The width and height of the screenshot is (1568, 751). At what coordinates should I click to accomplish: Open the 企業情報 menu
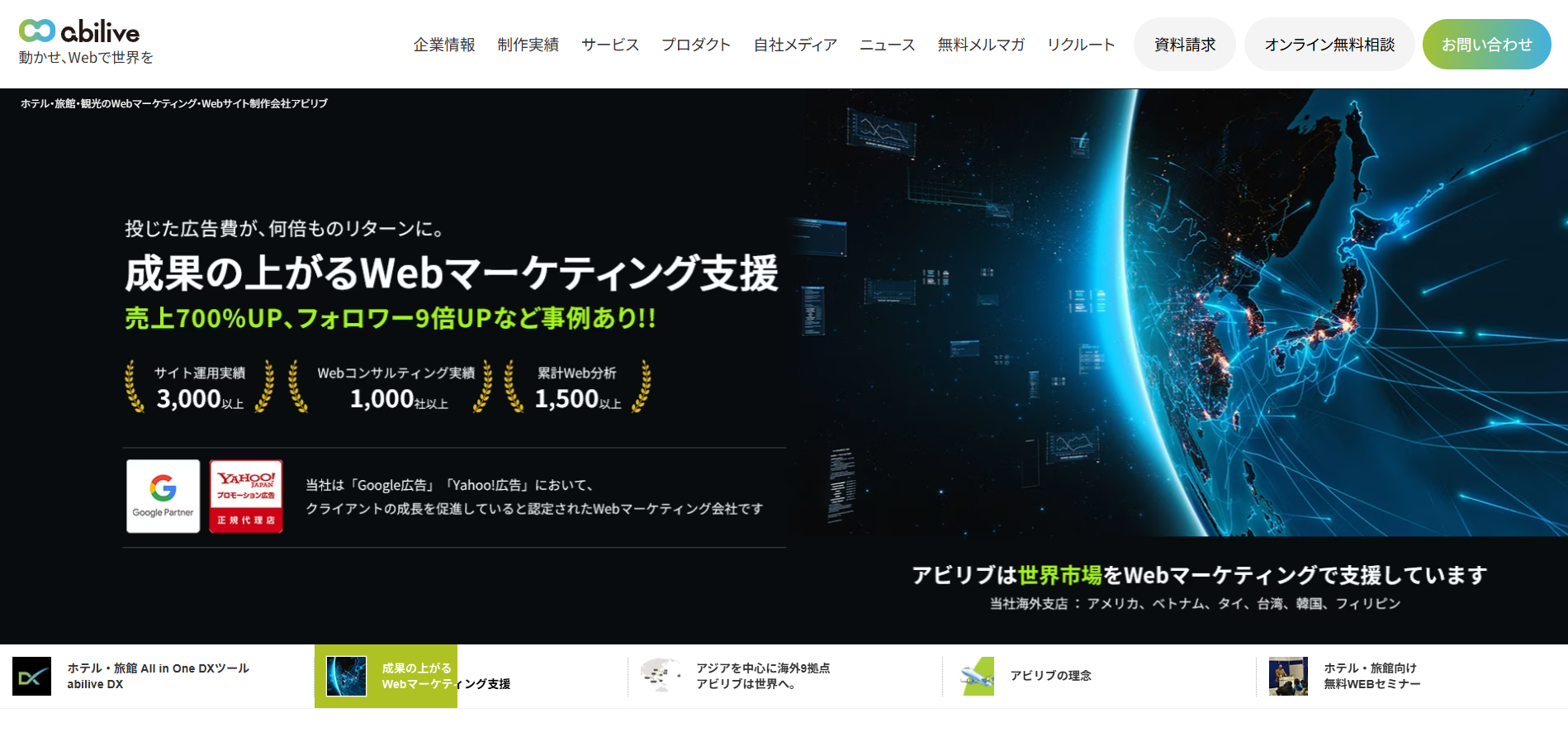coord(444,45)
